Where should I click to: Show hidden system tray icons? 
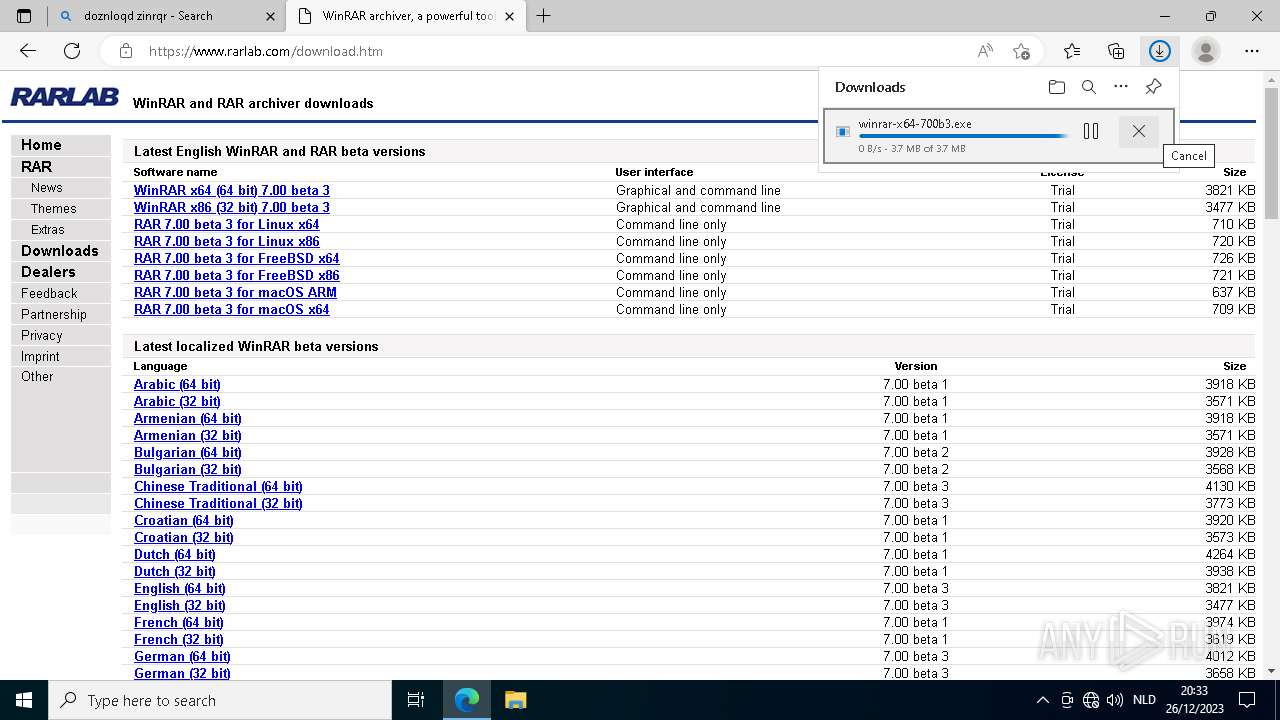pyautogui.click(x=1042, y=700)
